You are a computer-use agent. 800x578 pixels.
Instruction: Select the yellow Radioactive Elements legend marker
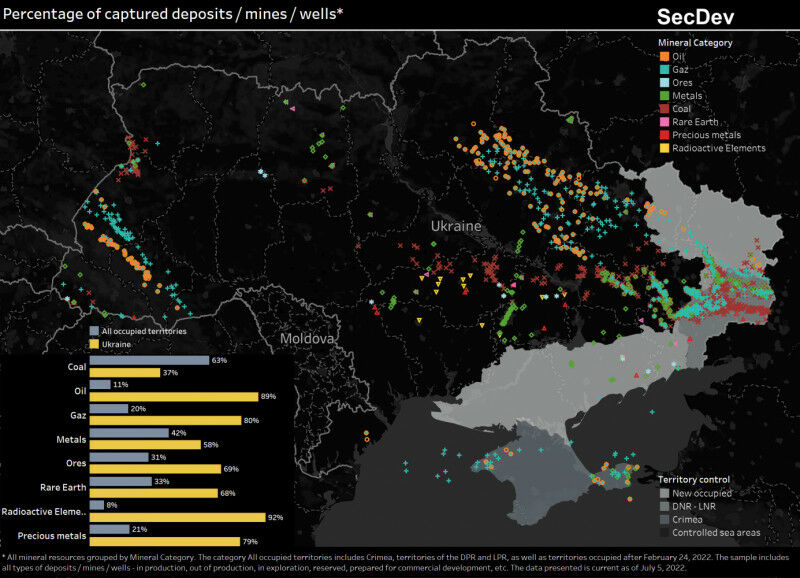click(x=663, y=148)
